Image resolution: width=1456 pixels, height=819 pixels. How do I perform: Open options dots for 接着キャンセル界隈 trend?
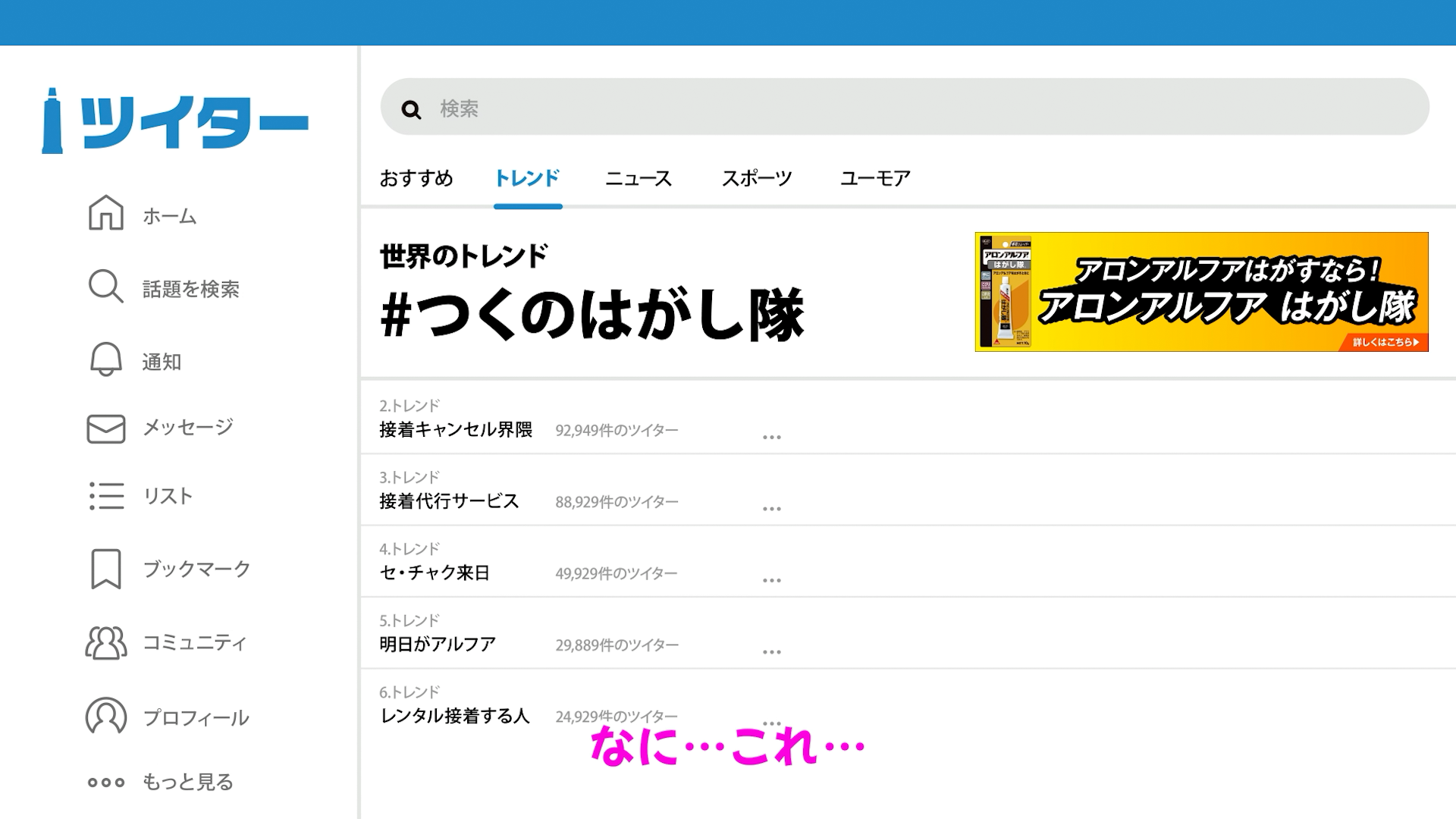pyautogui.click(x=771, y=438)
